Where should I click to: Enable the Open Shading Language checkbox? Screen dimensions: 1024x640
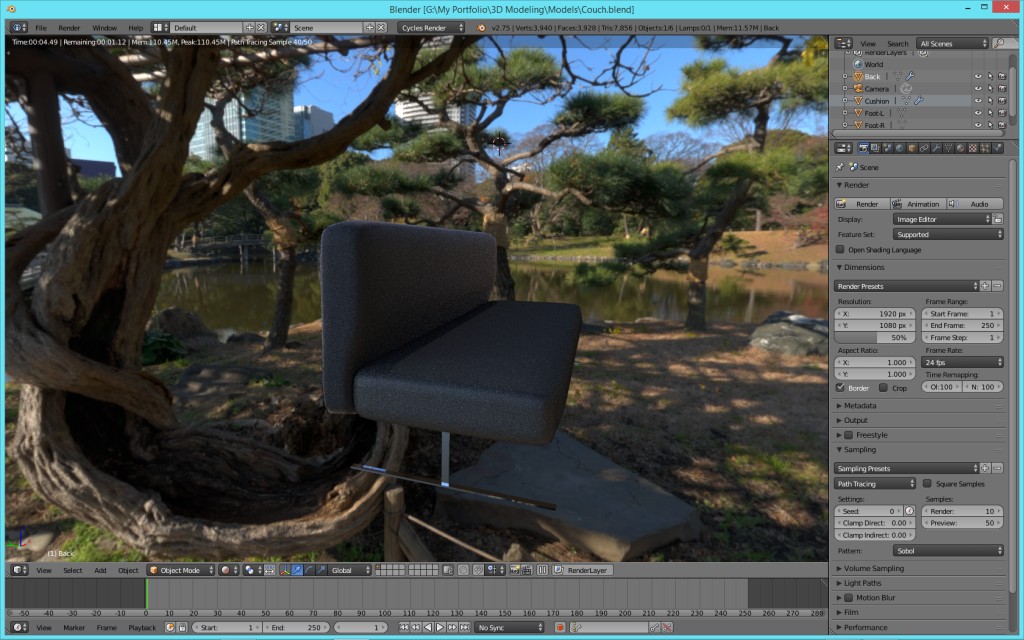(839, 250)
